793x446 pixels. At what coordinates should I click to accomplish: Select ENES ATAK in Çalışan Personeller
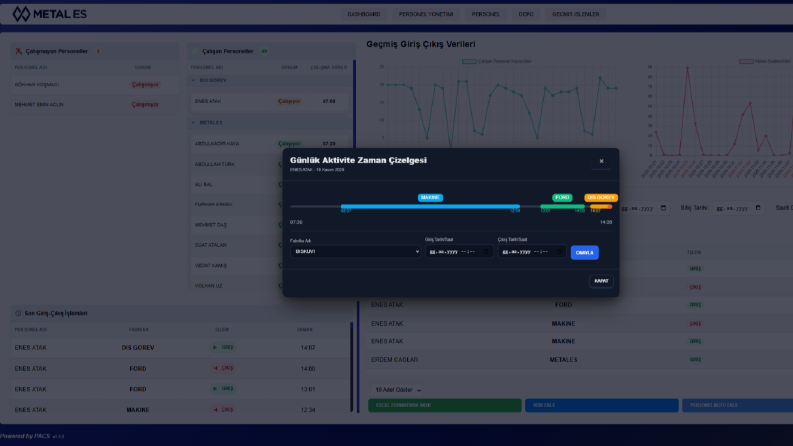tap(270, 101)
